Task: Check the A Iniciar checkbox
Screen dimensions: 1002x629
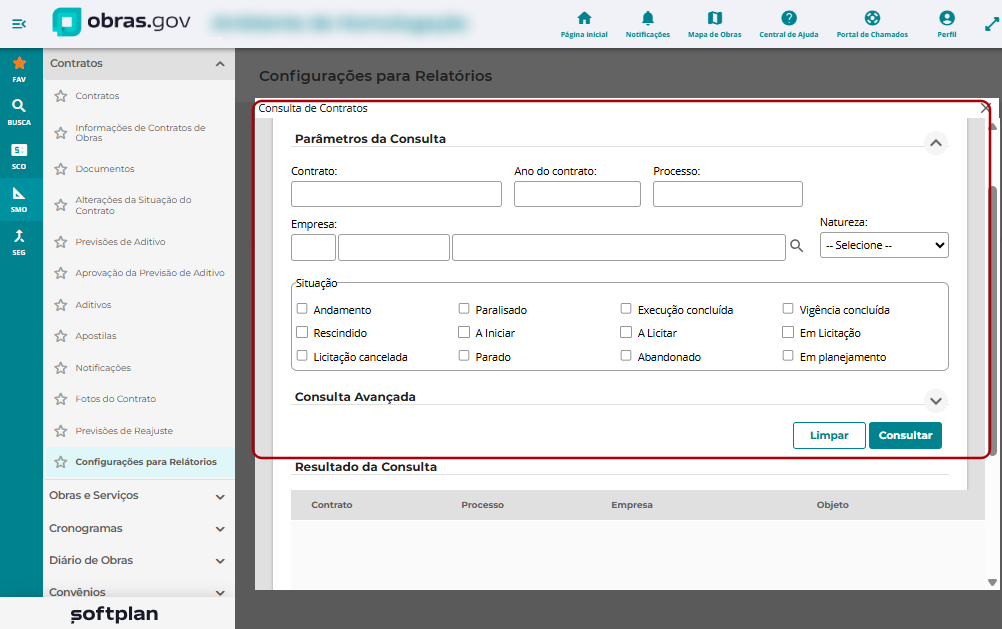Action: click(464, 332)
